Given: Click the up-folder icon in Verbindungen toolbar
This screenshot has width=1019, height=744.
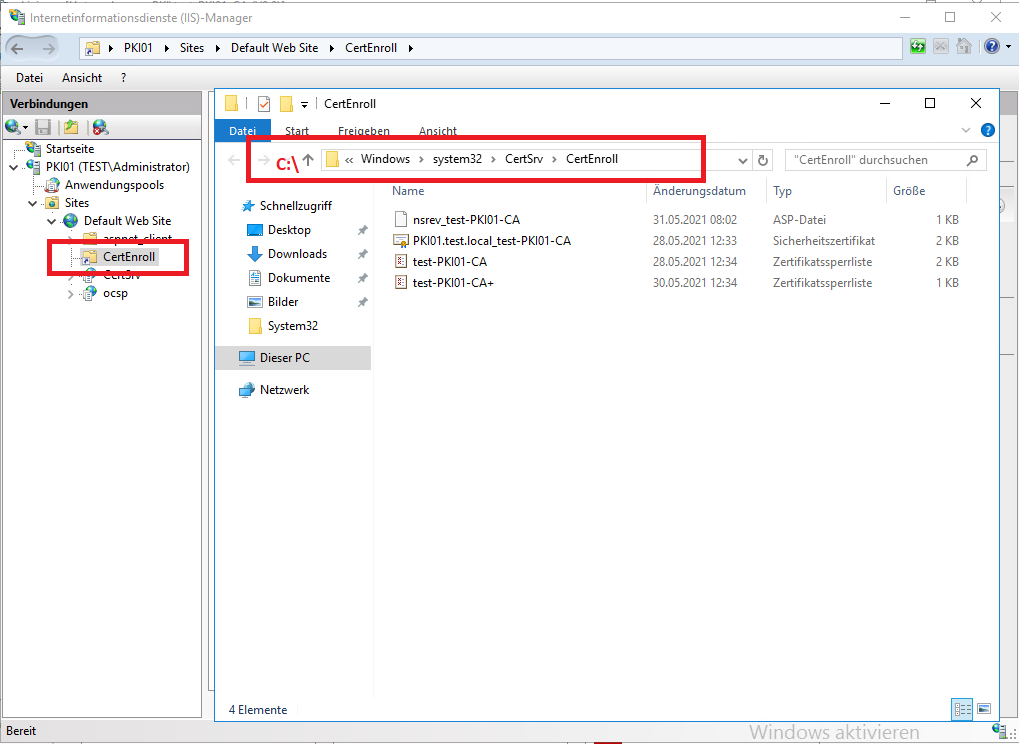Looking at the screenshot, I should [x=71, y=127].
